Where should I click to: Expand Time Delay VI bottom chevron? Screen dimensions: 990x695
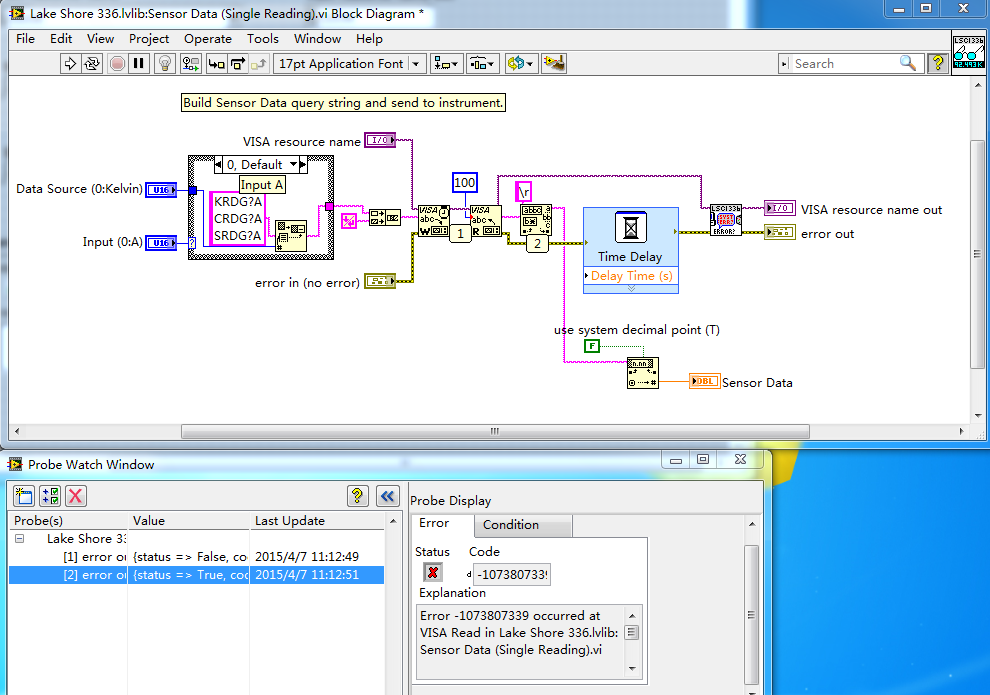coord(631,288)
